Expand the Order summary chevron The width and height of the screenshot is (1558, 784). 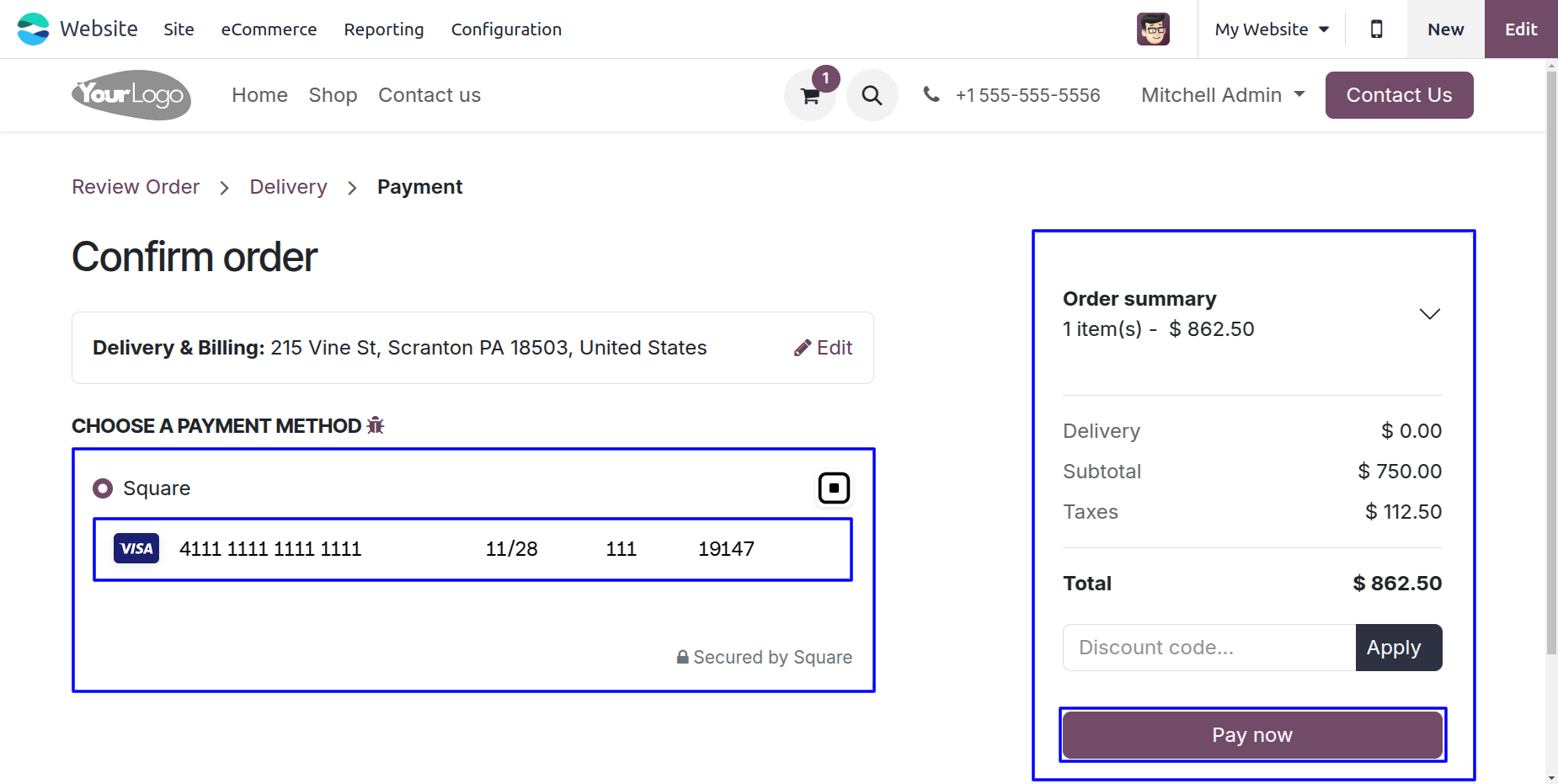coord(1429,314)
